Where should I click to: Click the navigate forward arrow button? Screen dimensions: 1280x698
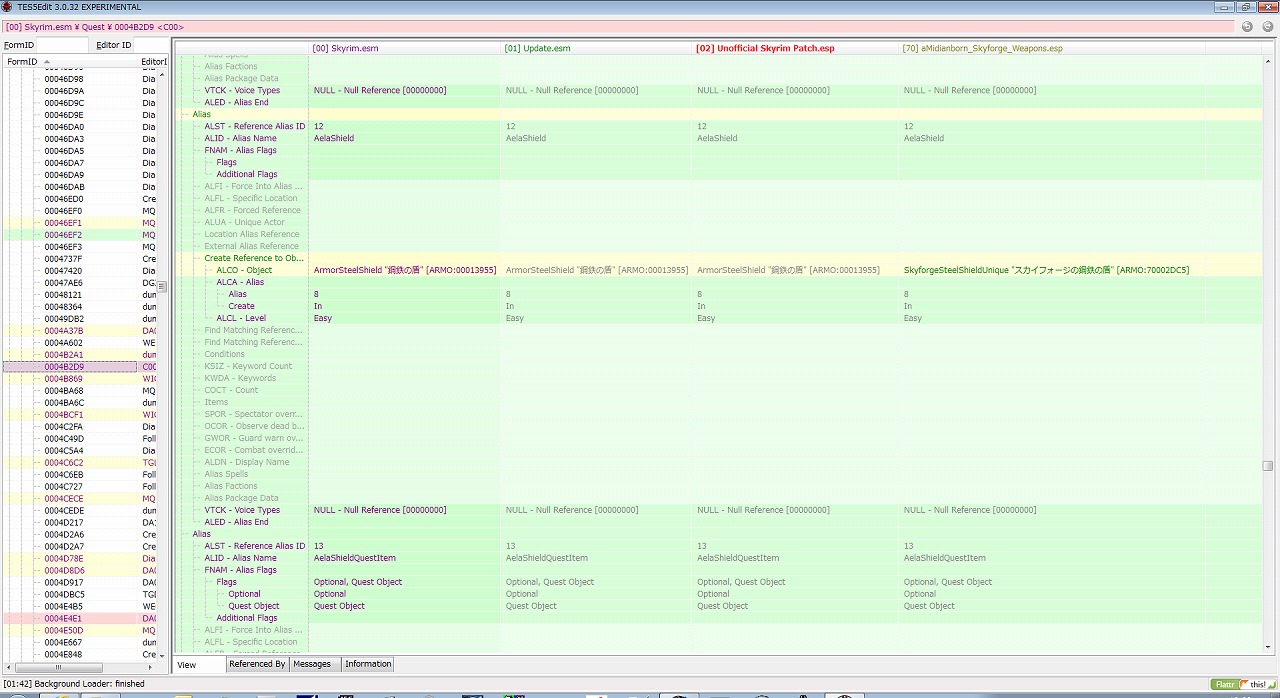(1267, 27)
